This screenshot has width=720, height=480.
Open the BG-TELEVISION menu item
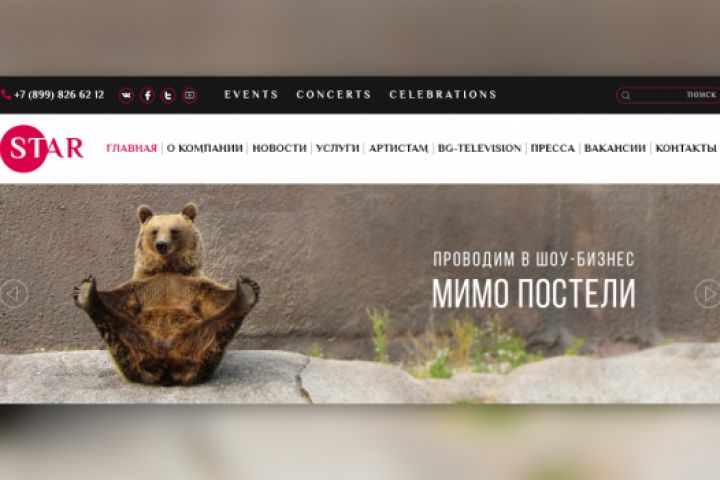479,148
